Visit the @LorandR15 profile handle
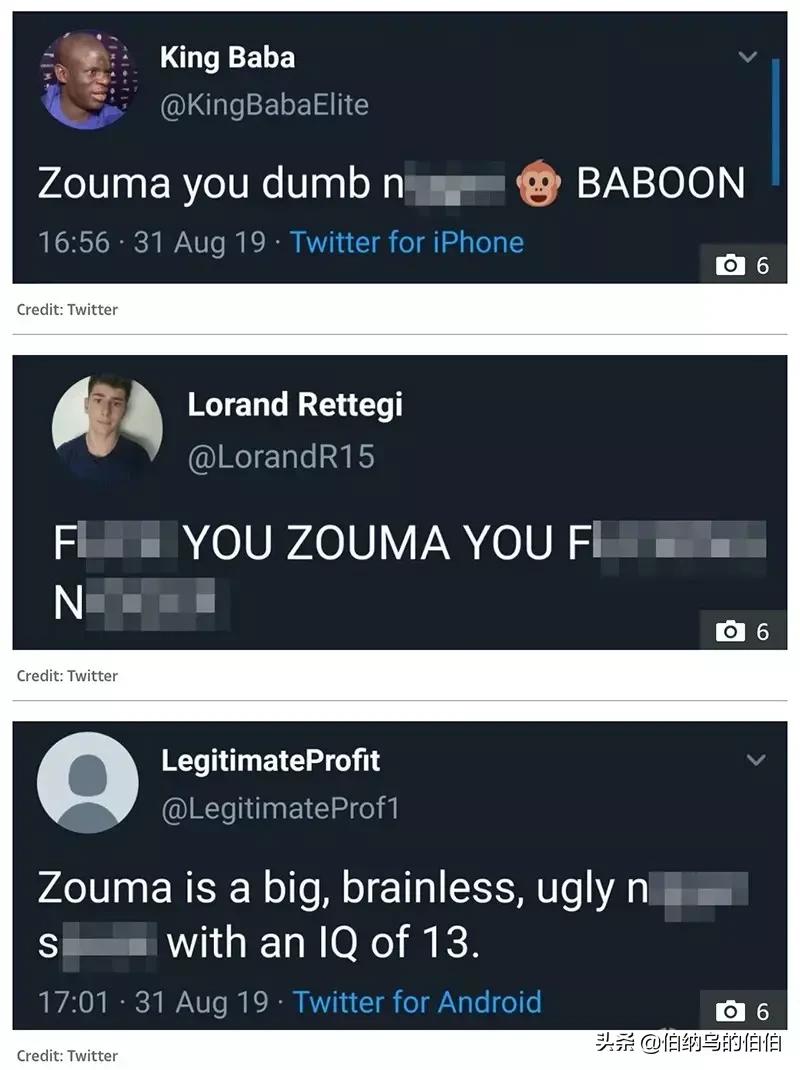Image resolution: width=800 pixels, height=1070 pixels. click(x=281, y=457)
